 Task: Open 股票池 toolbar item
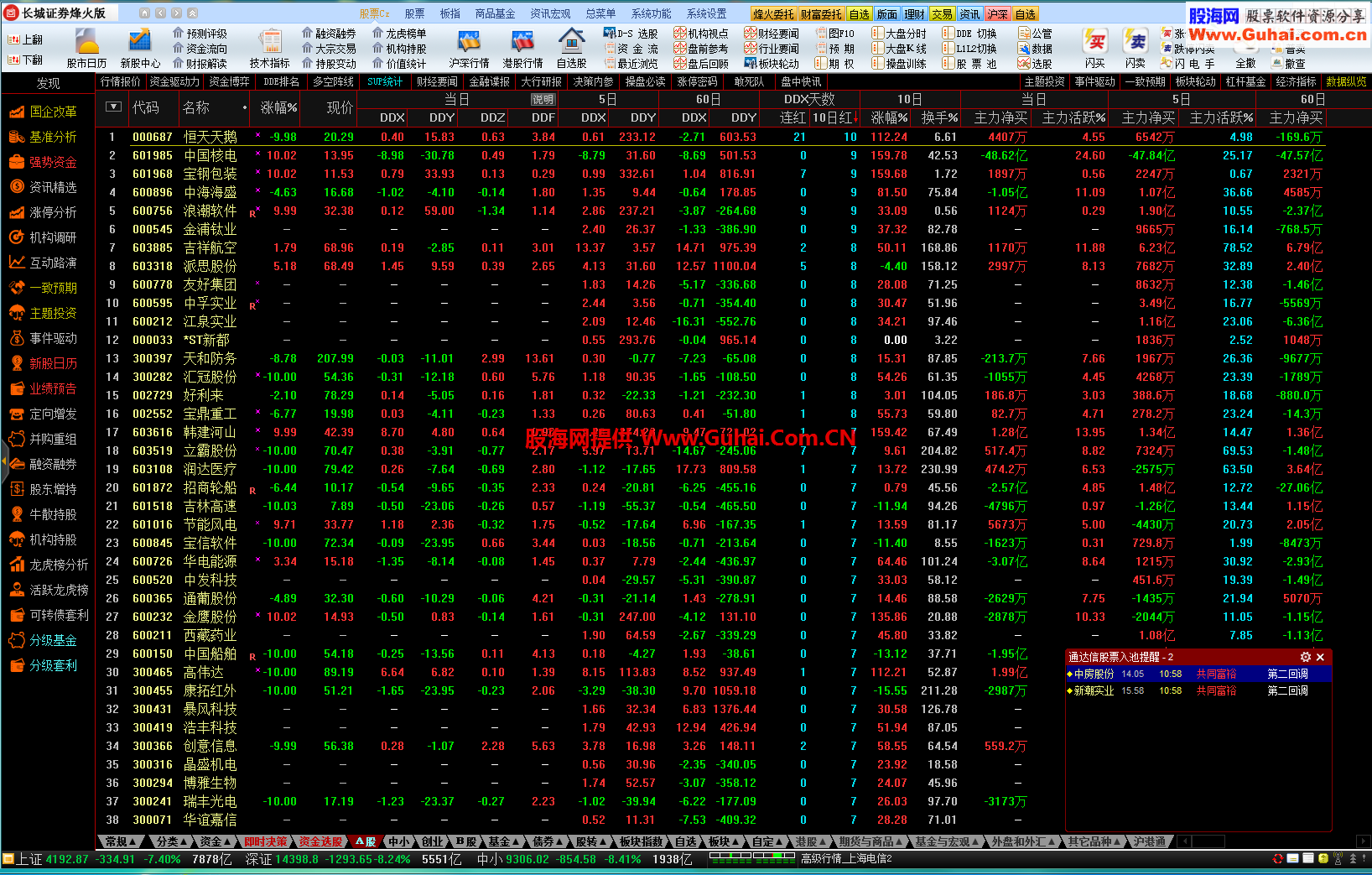(970, 64)
